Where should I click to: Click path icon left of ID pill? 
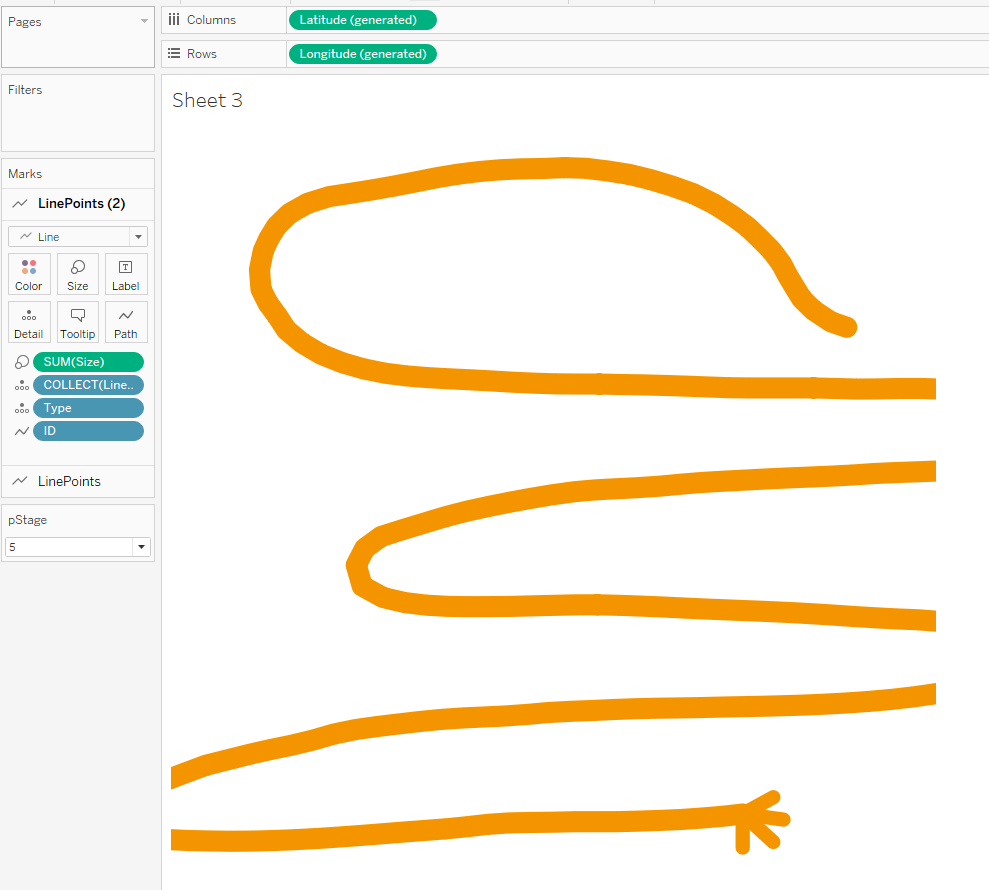point(22,431)
